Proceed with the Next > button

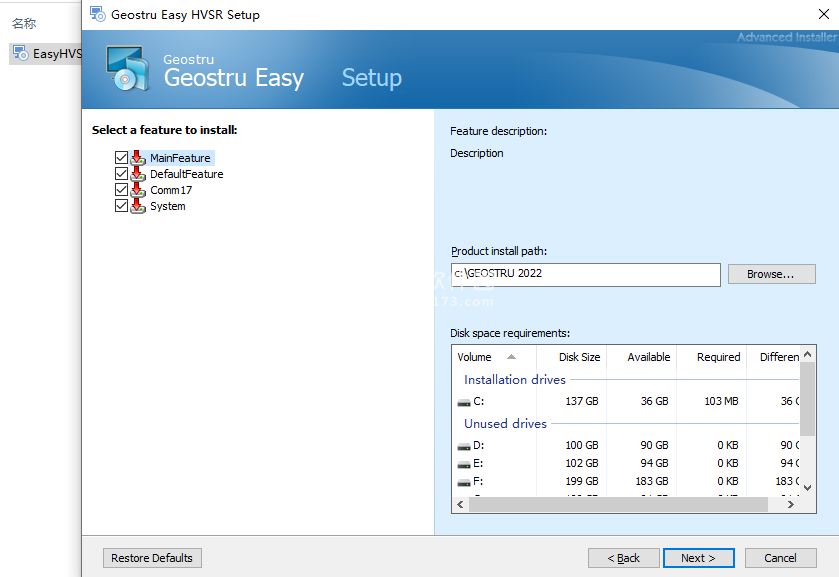click(x=698, y=558)
